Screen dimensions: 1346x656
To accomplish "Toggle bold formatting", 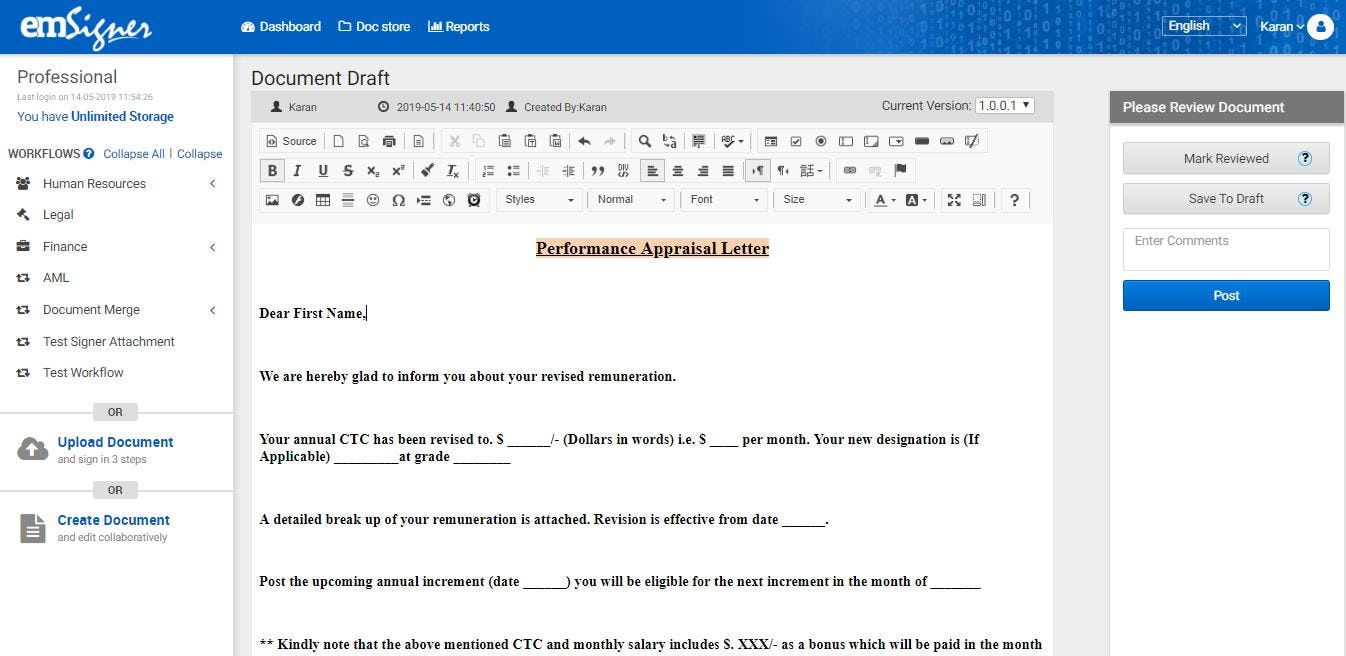I will [271, 170].
